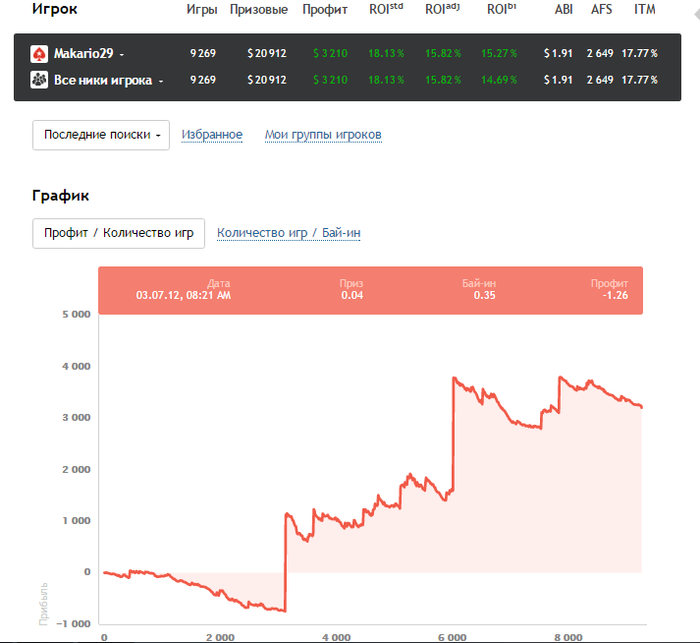Click the ABI column header
Screen dimensions: 700x643
pyautogui.click(x=563, y=10)
